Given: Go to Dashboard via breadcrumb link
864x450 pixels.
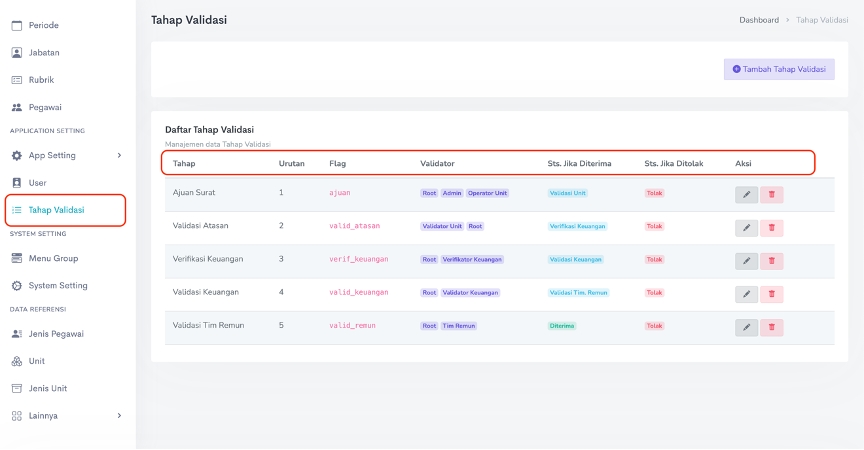Looking at the screenshot, I should click(x=759, y=20).
